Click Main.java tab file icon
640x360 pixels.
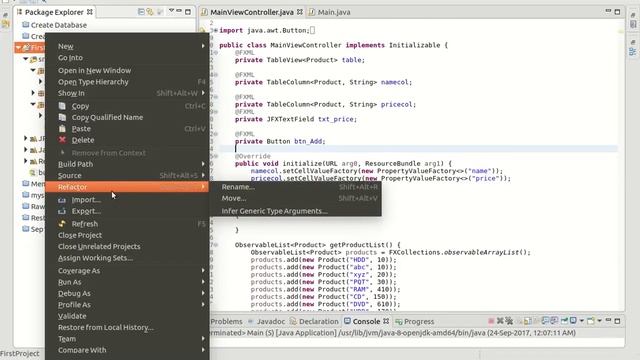pyautogui.click(x=312, y=12)
